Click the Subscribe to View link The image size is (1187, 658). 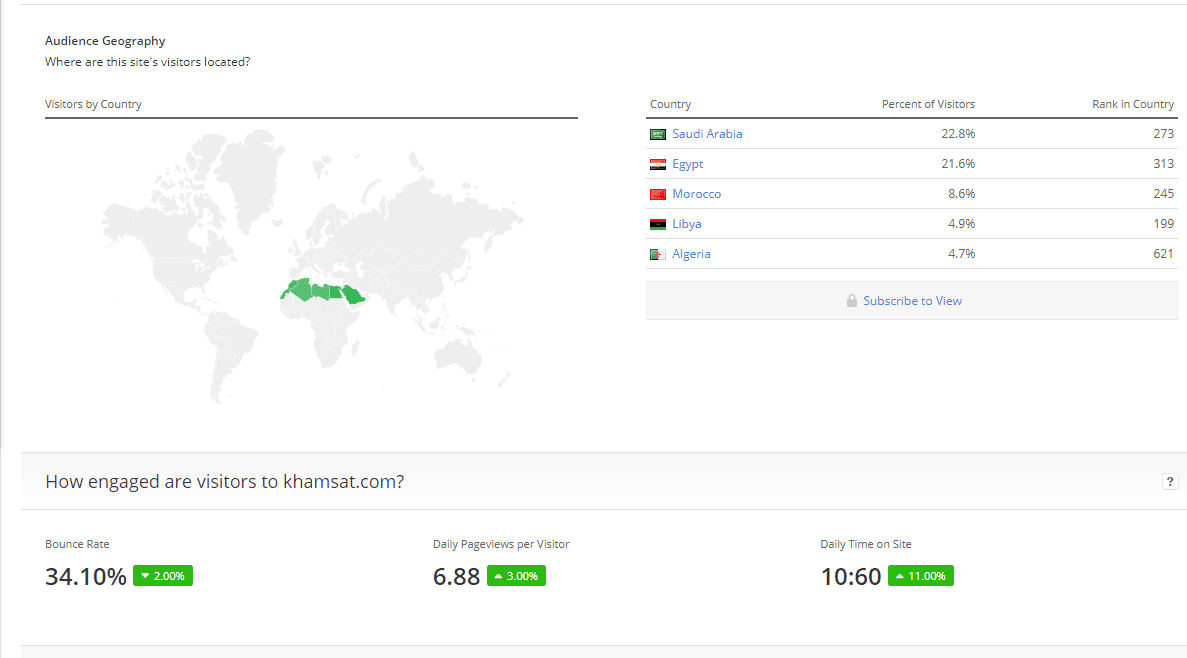(912, 301)
